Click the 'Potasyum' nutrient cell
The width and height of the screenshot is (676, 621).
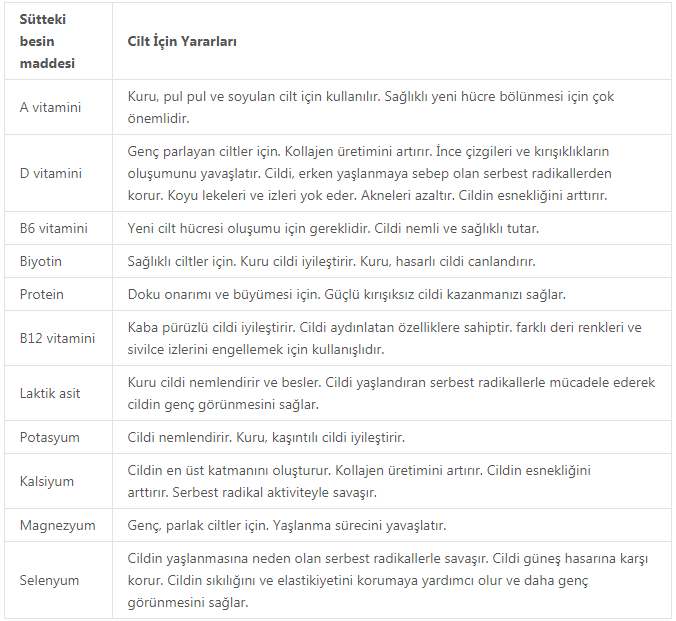point(50,437)
